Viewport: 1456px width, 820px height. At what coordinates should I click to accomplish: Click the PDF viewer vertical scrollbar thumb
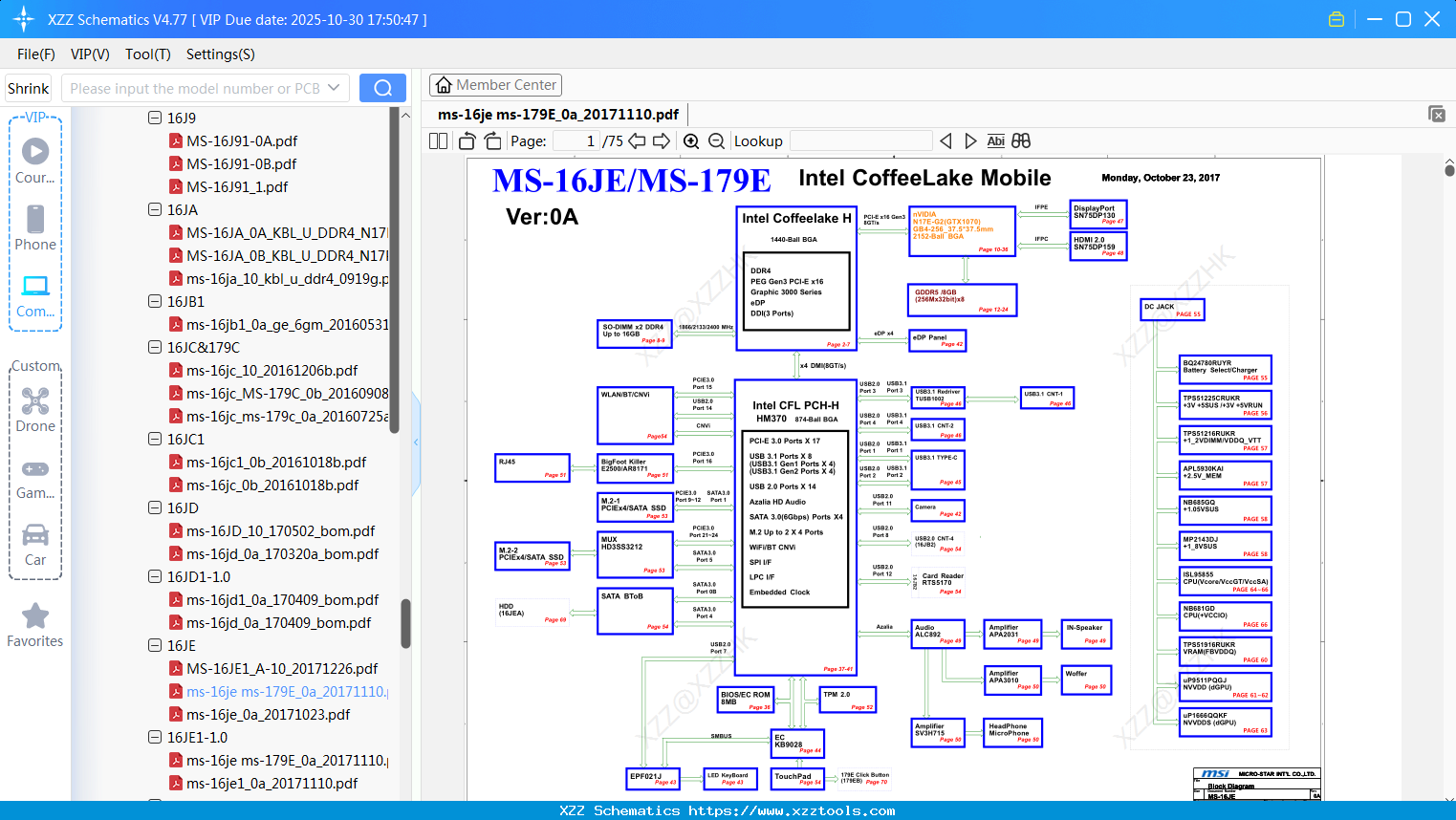1449,170
